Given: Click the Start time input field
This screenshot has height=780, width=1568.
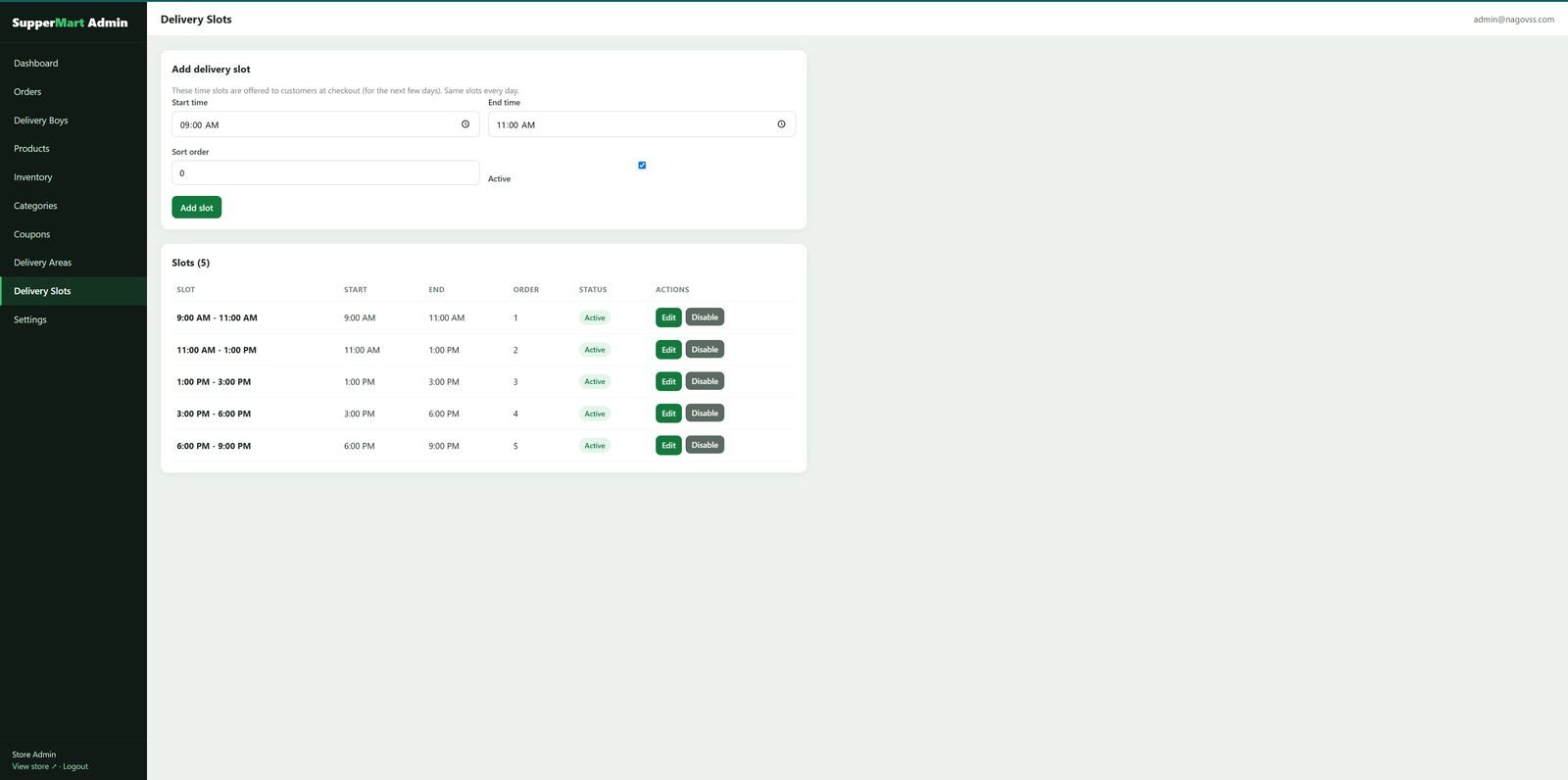Looking at the screenshot, I should [x=325, y=124].
